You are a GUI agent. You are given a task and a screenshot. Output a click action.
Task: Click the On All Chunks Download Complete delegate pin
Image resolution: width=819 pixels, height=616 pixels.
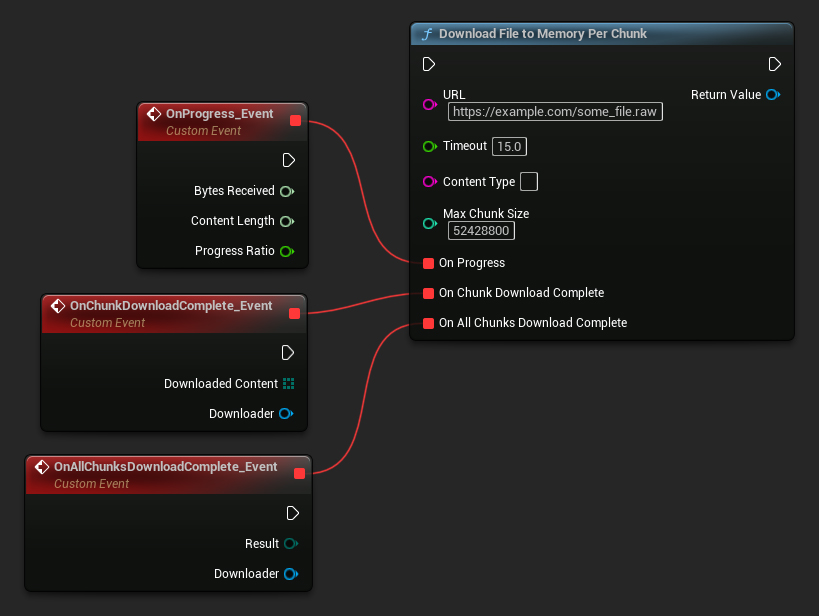click(x=429, y=323)
